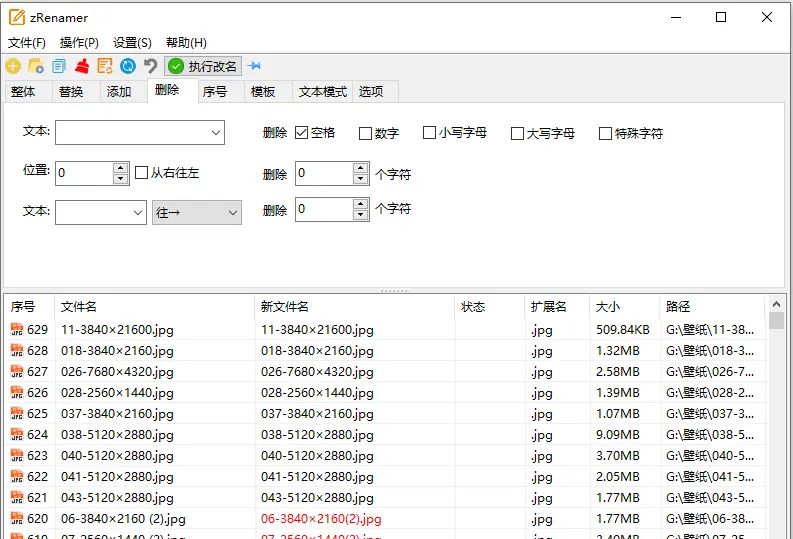Open the top 文本 combo box dropdown
This screenshot has height=539, width=793.
tap(216, 133)
